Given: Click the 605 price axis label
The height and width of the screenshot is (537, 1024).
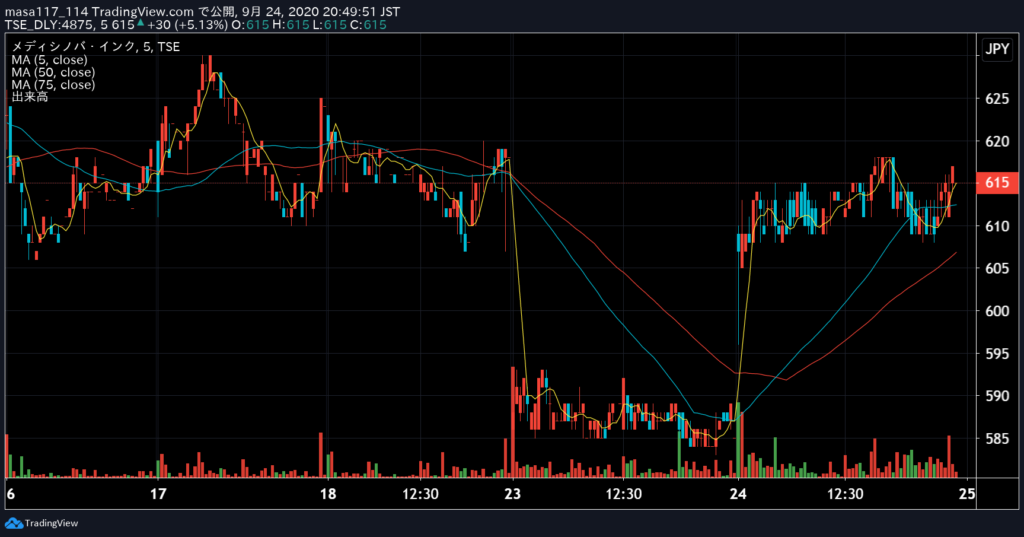Looking at the screenshot, I should point(997,268).
